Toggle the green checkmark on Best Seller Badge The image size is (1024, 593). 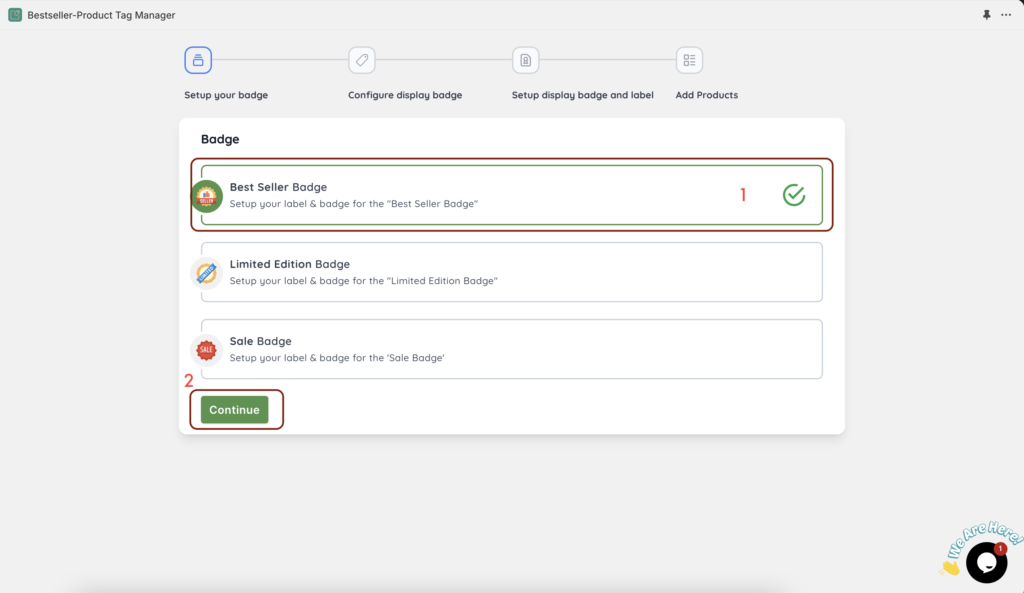tap(794, 195)
